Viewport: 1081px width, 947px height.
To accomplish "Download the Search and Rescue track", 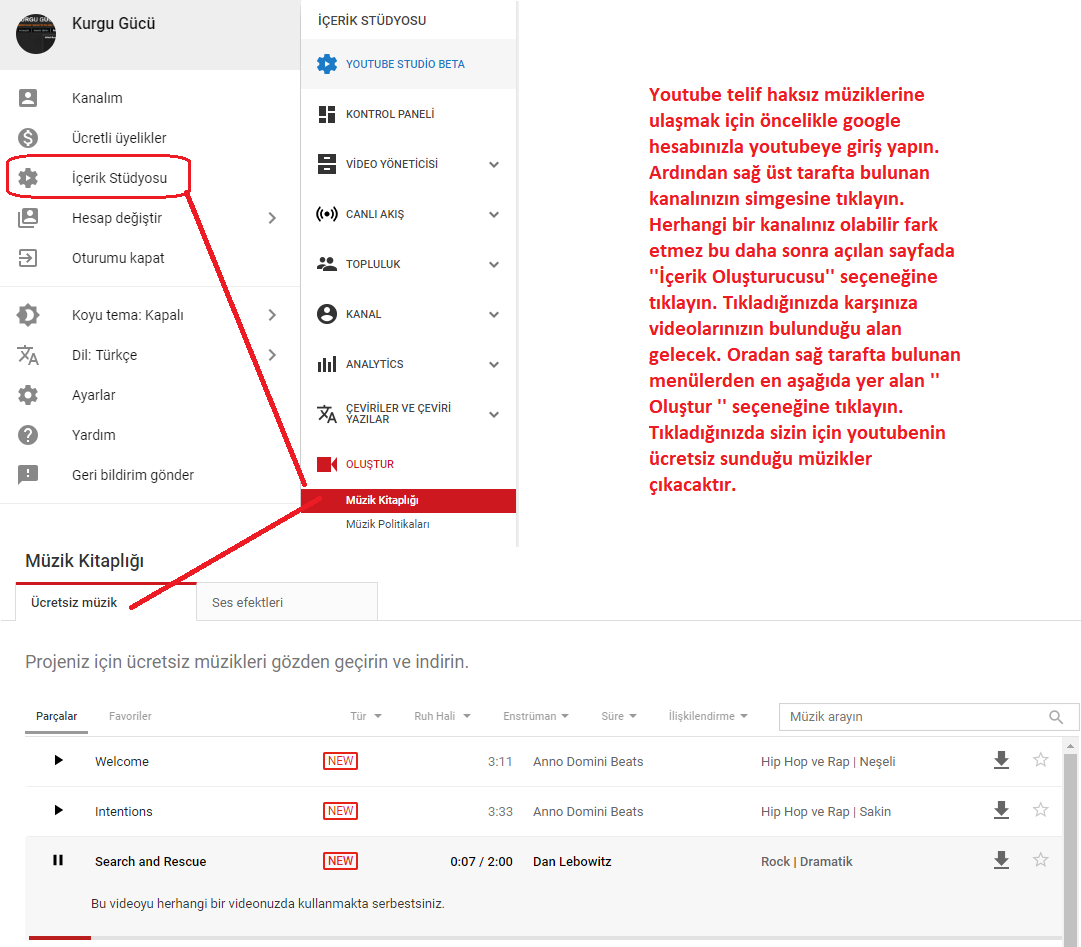I will click(x=1001, y=860).
